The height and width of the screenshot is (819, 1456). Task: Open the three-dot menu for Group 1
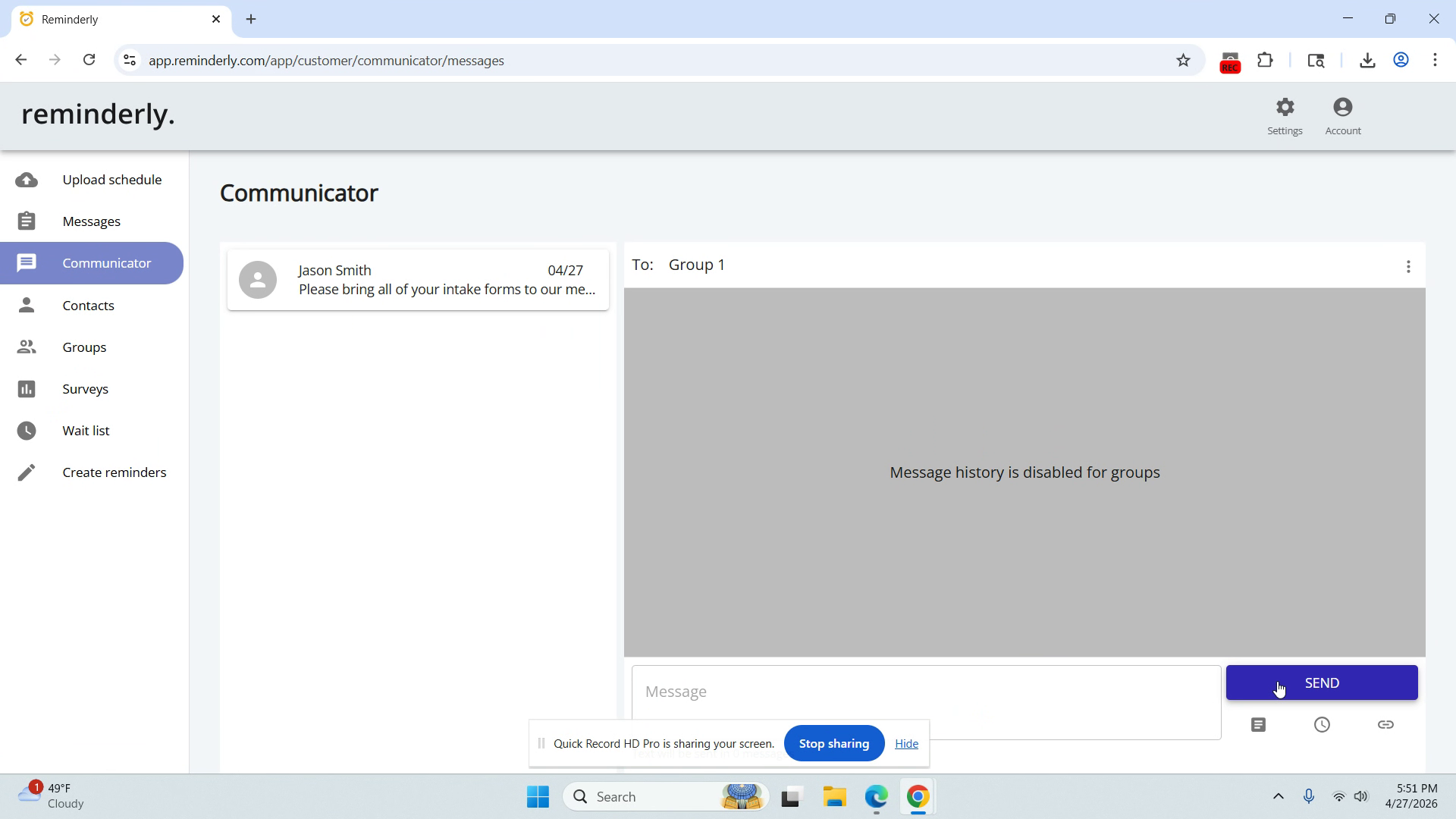(x=1408, y=266)
